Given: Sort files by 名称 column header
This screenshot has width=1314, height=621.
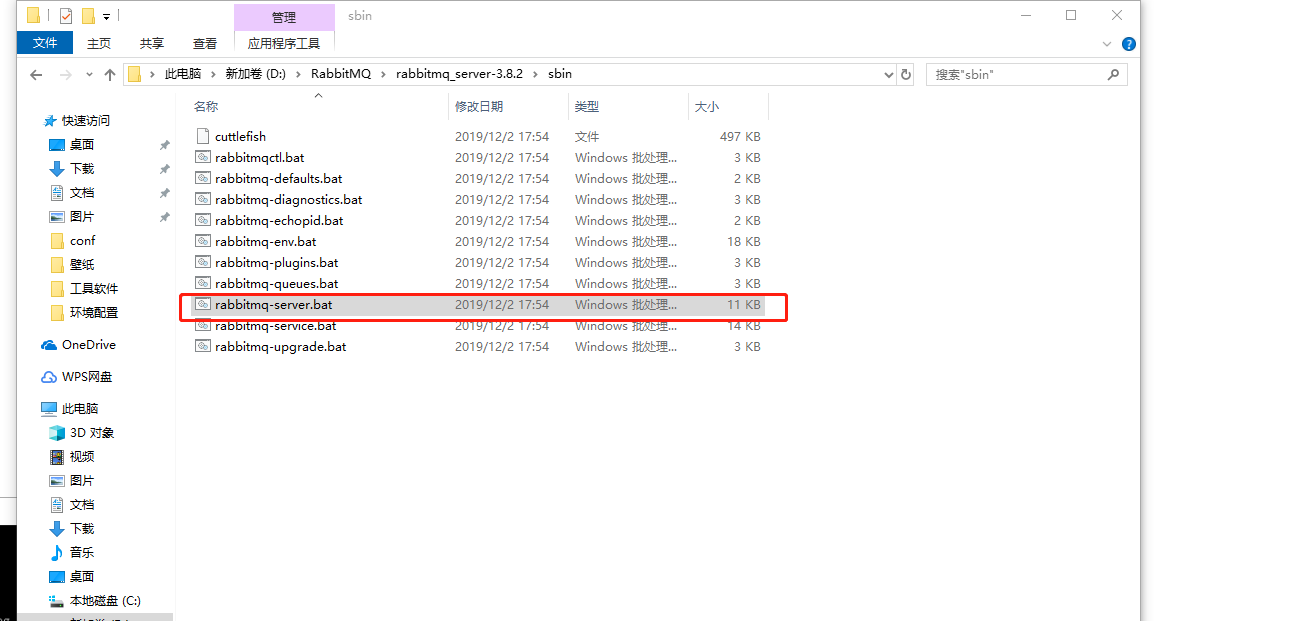Looking at the screenshot, I should coord(206,106).
